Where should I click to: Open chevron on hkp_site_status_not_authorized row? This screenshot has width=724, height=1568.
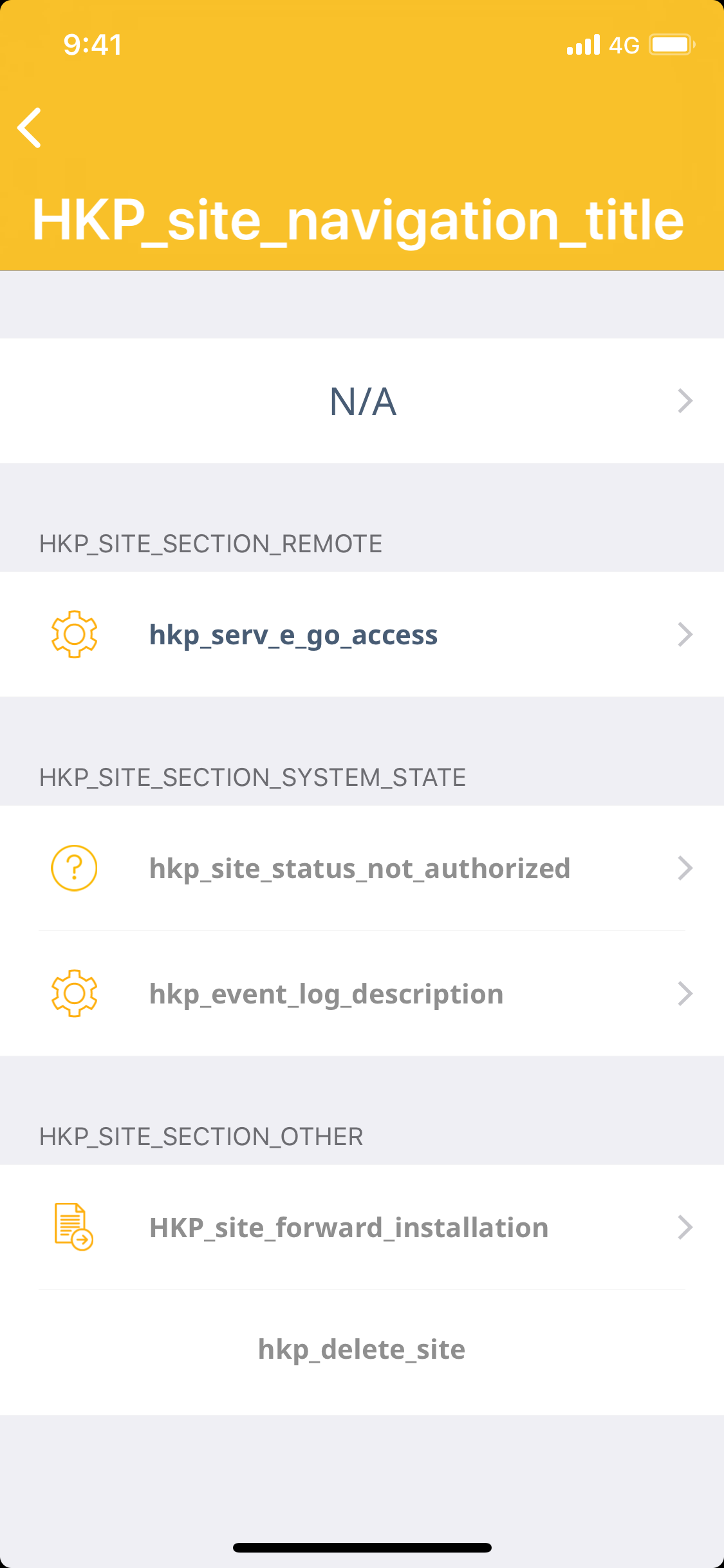click(685, 868)
